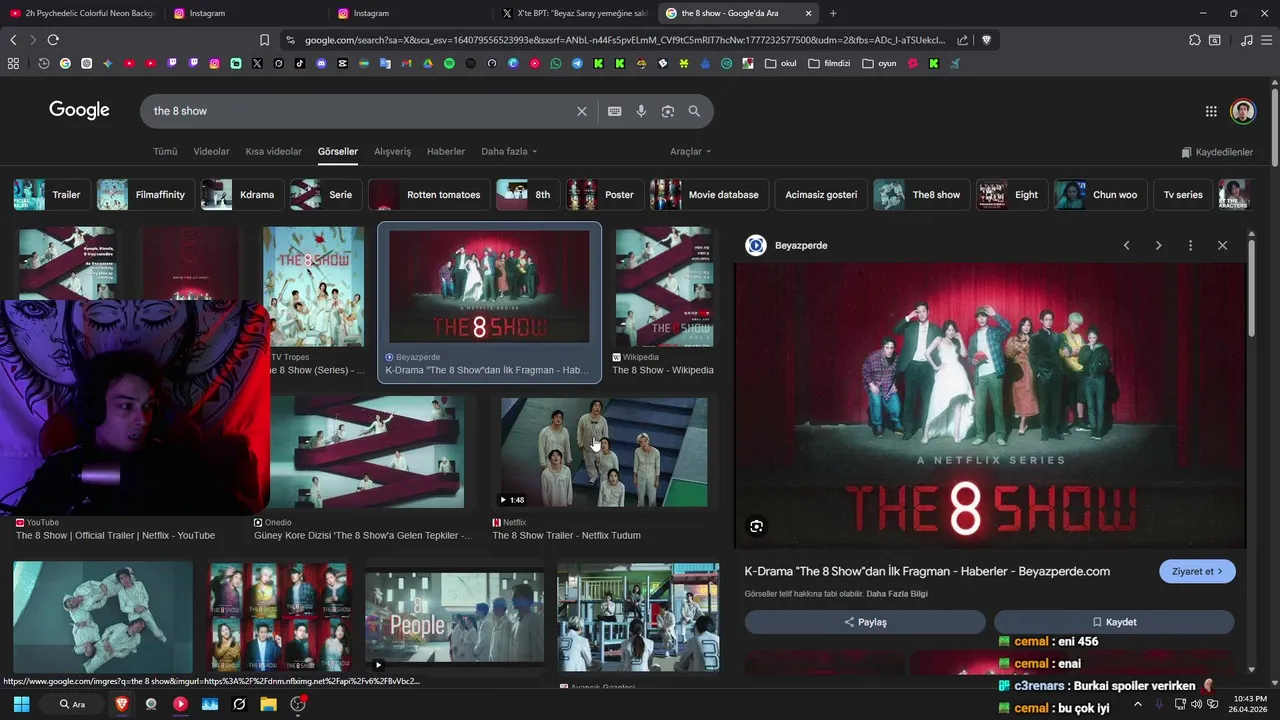This screenshot has height=720, width=1280.
Task: Click the Kaydet save button
Action: [1114, 622]
